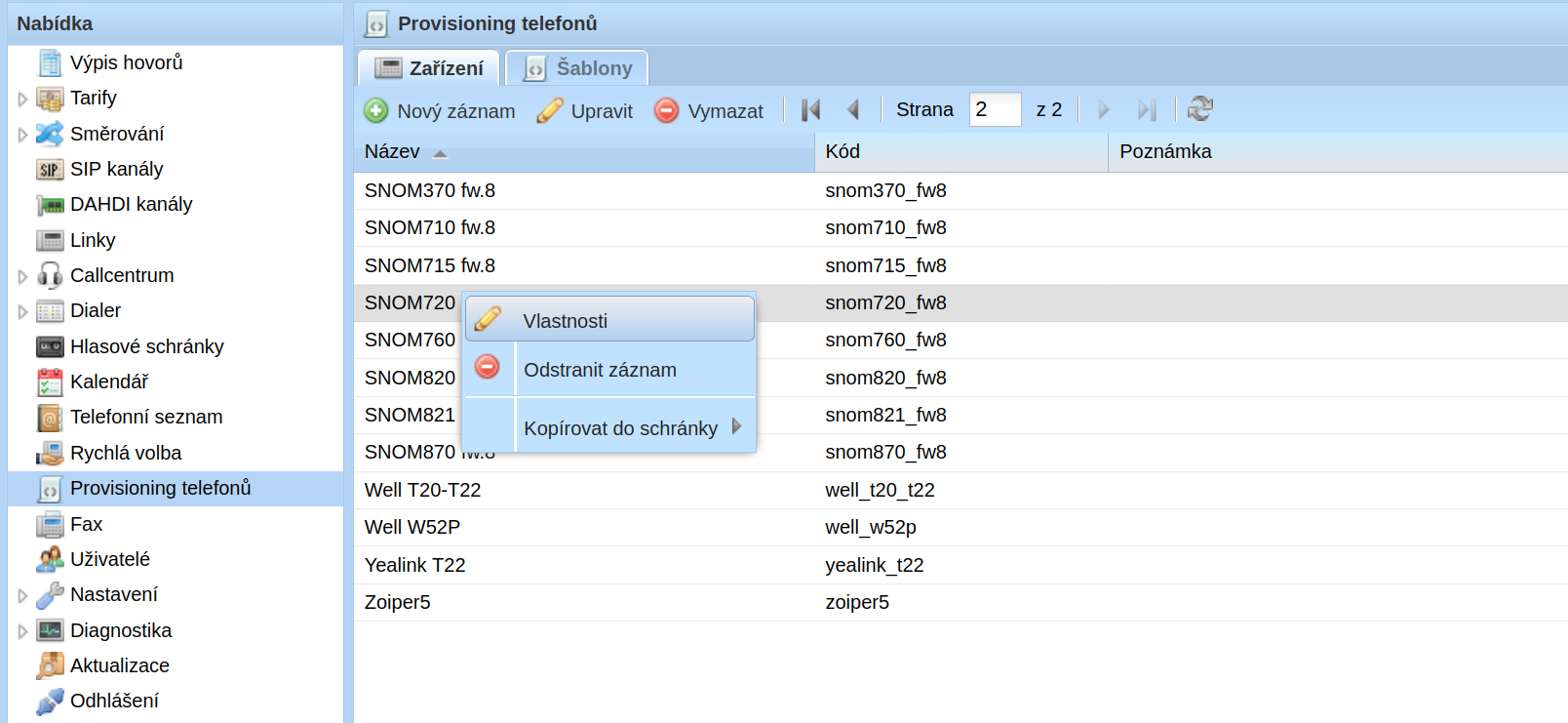Click the Hlasové schránky cassette icon
This screenshot has height=723, width=1568.
(50, 346)
